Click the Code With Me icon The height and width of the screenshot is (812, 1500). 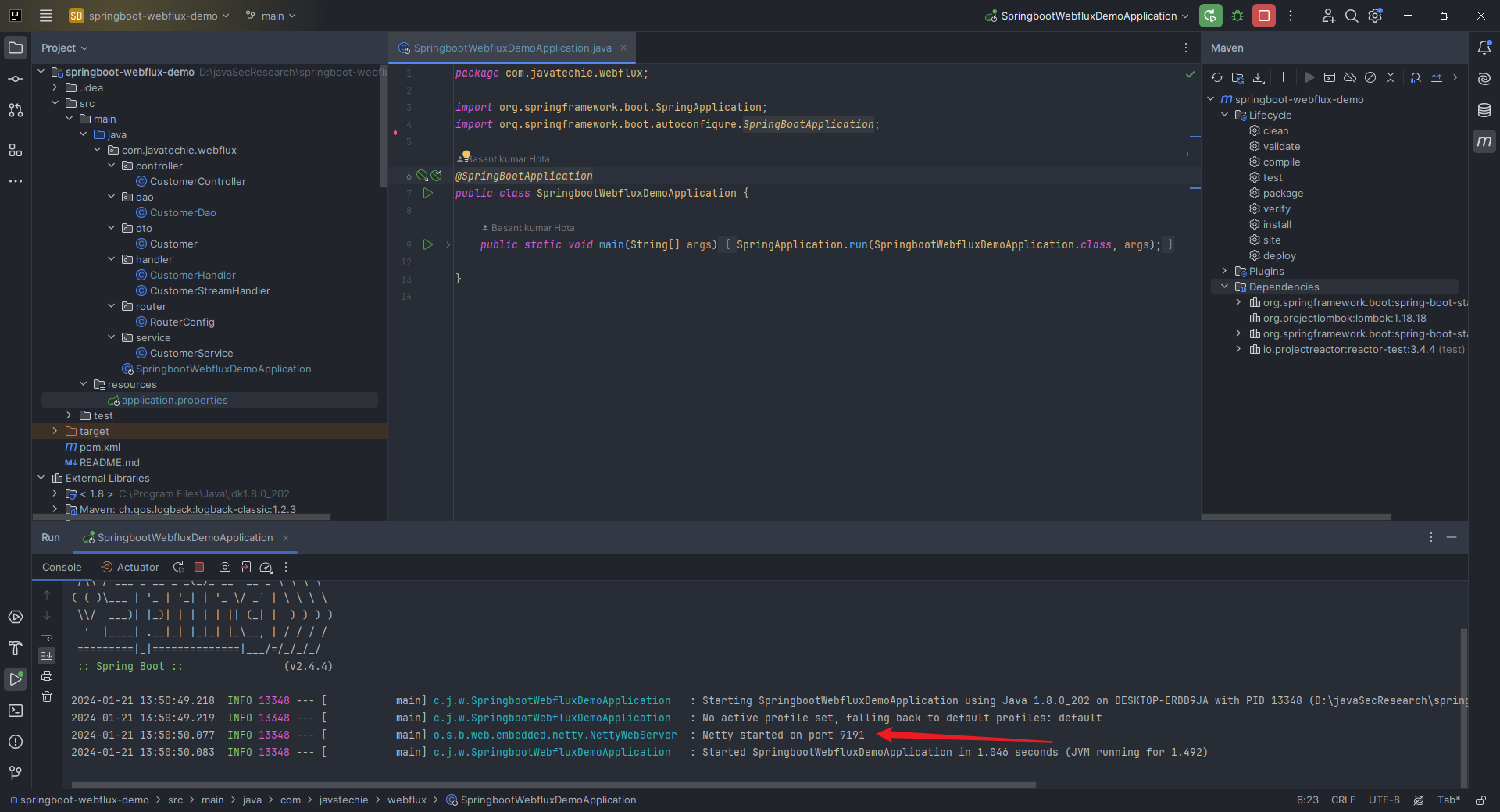(1328, 16)
